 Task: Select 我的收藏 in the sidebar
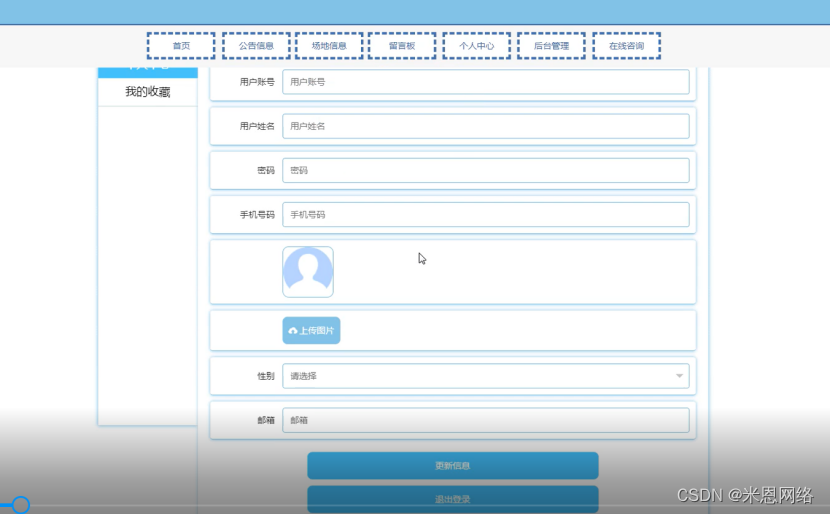(x=148, y=92)
